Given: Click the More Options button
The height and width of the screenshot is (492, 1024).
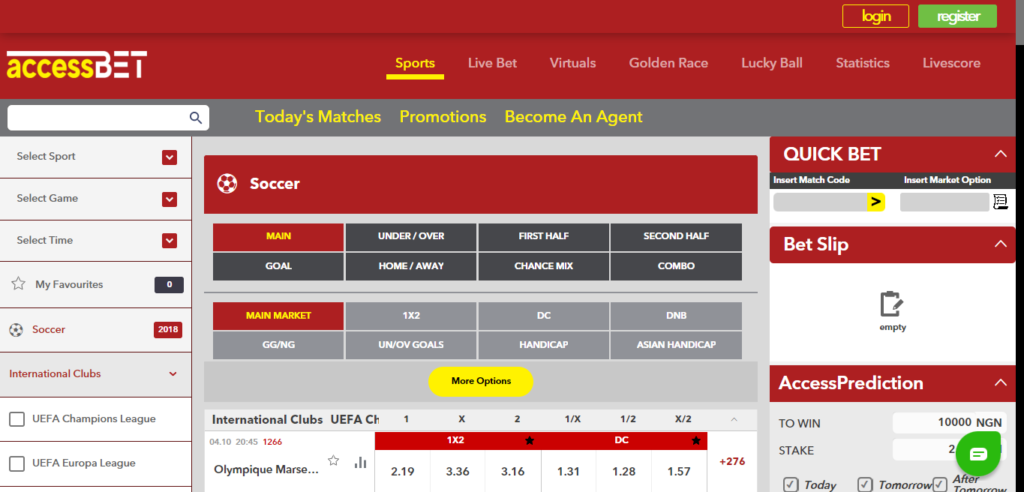Looking at the screenshot, I should (481, 382).
